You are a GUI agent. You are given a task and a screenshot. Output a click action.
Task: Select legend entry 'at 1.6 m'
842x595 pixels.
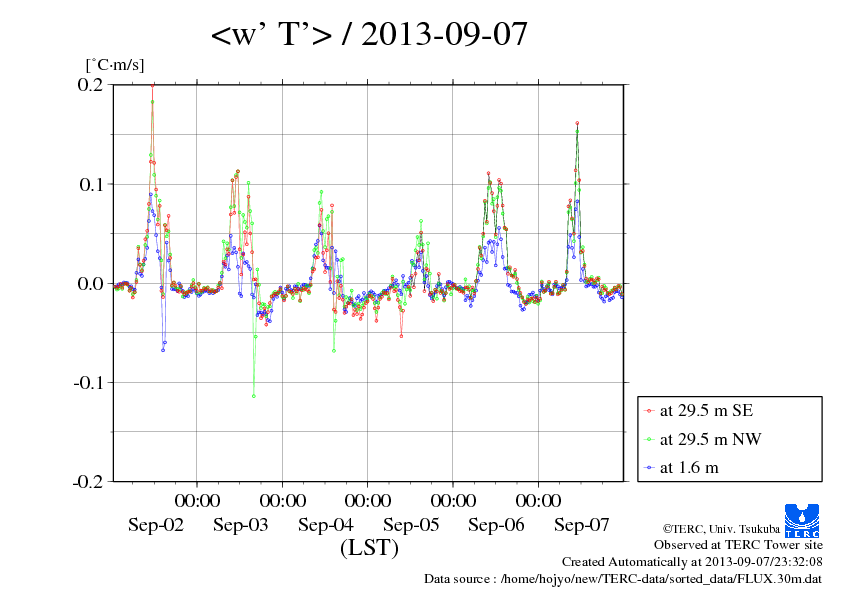[689, 467]
